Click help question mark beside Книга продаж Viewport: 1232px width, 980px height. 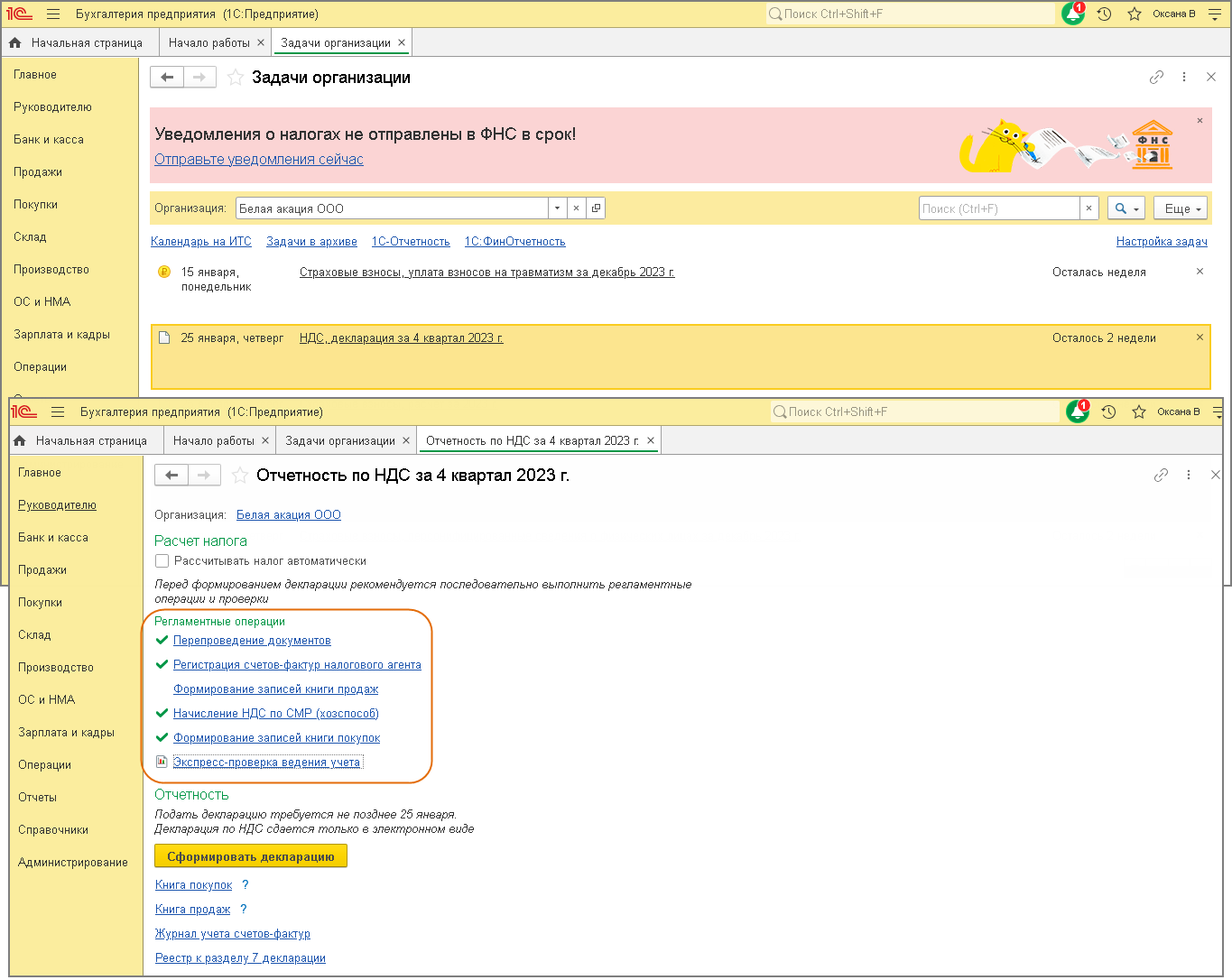coord(244,910)
